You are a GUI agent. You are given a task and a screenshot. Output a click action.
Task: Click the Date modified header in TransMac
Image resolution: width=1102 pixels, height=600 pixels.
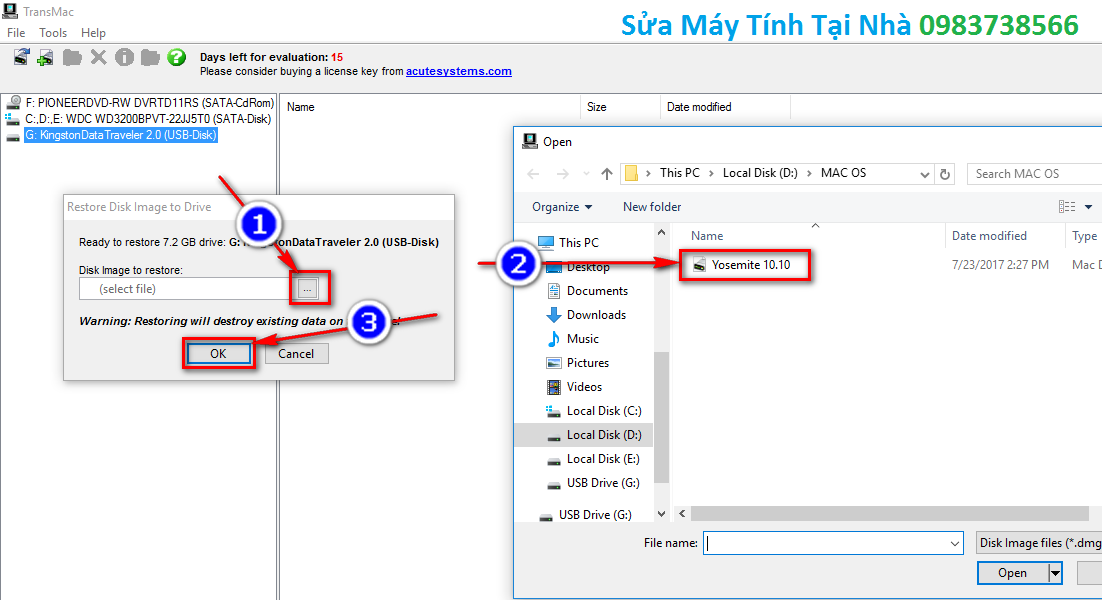(699, 107)
